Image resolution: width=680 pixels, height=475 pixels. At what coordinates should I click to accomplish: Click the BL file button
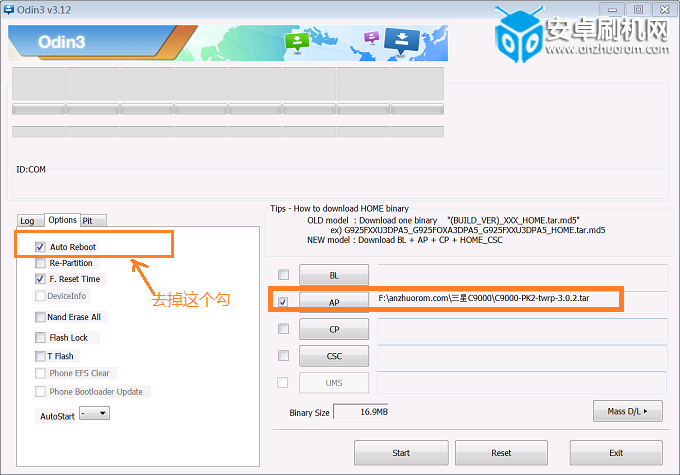334,275
